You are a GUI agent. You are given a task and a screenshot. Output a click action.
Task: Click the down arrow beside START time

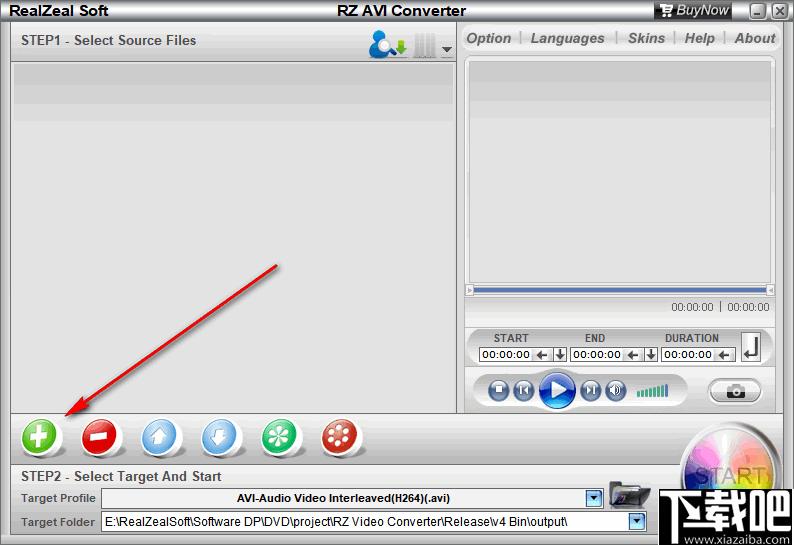tap(560, 355)
